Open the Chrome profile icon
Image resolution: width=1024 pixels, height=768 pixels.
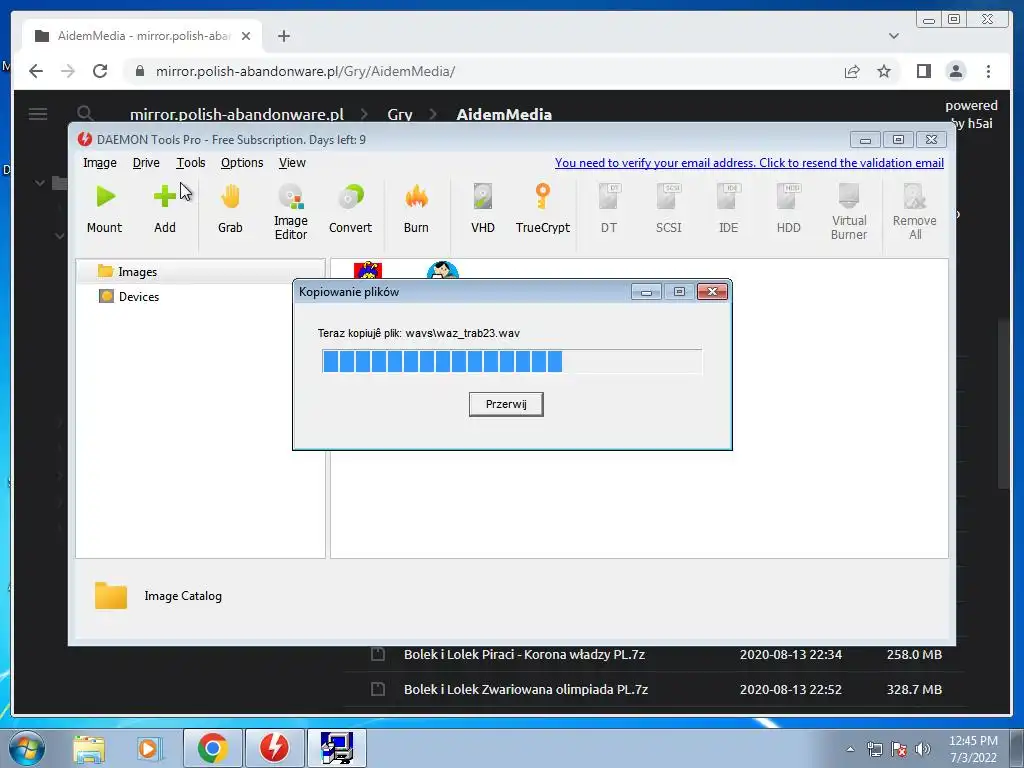click(x=955, y=71)
